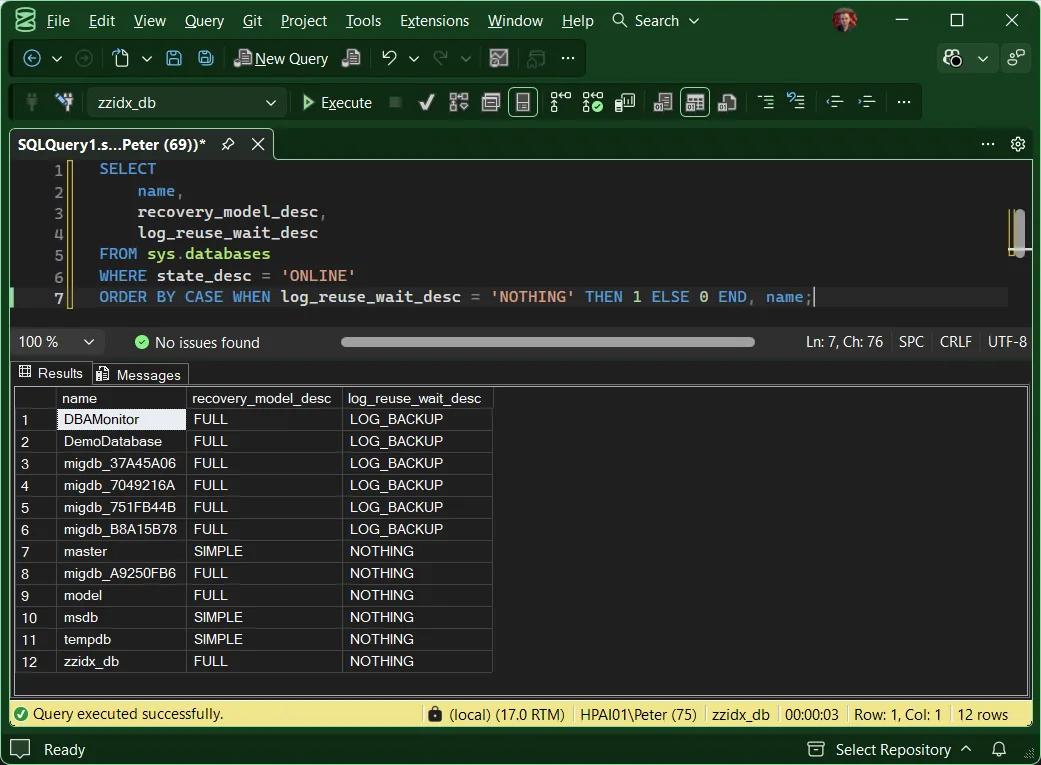Open the Tools menu
Viewport: 1041px width, 765px height.
pos(363,21)
